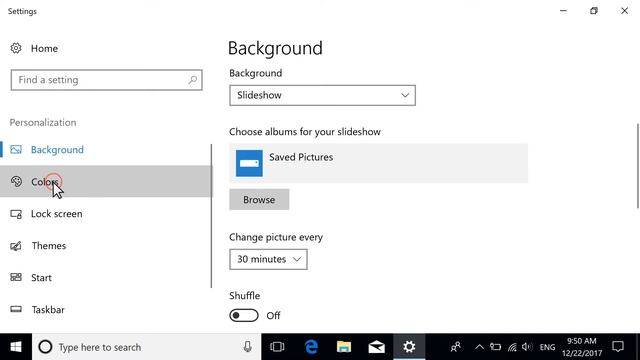Toggle the Shuffle switch
640x360 pixels.
244,316
